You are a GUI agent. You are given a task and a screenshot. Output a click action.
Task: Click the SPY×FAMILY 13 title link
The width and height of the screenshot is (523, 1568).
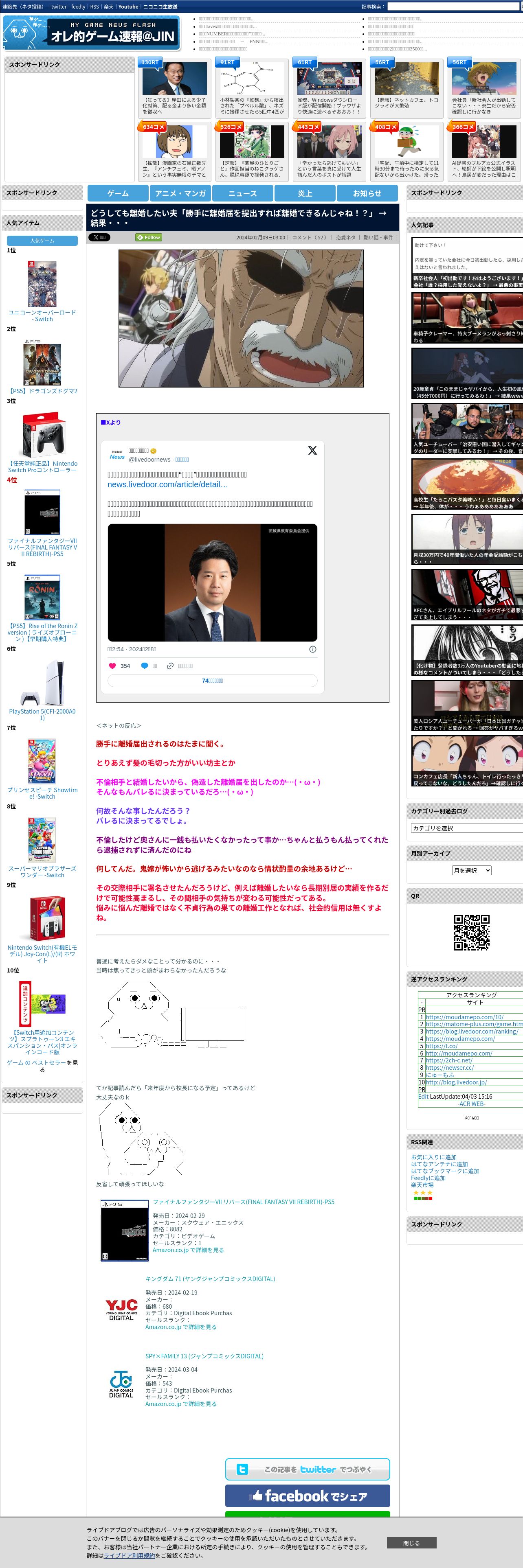[x=204, y=1356]
